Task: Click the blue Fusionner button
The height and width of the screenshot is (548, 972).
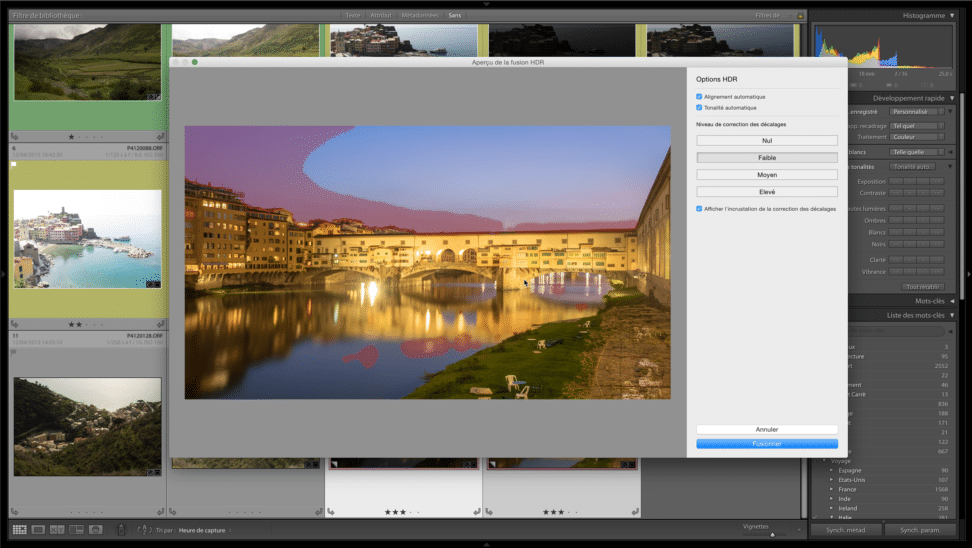Action: point(767,444)
